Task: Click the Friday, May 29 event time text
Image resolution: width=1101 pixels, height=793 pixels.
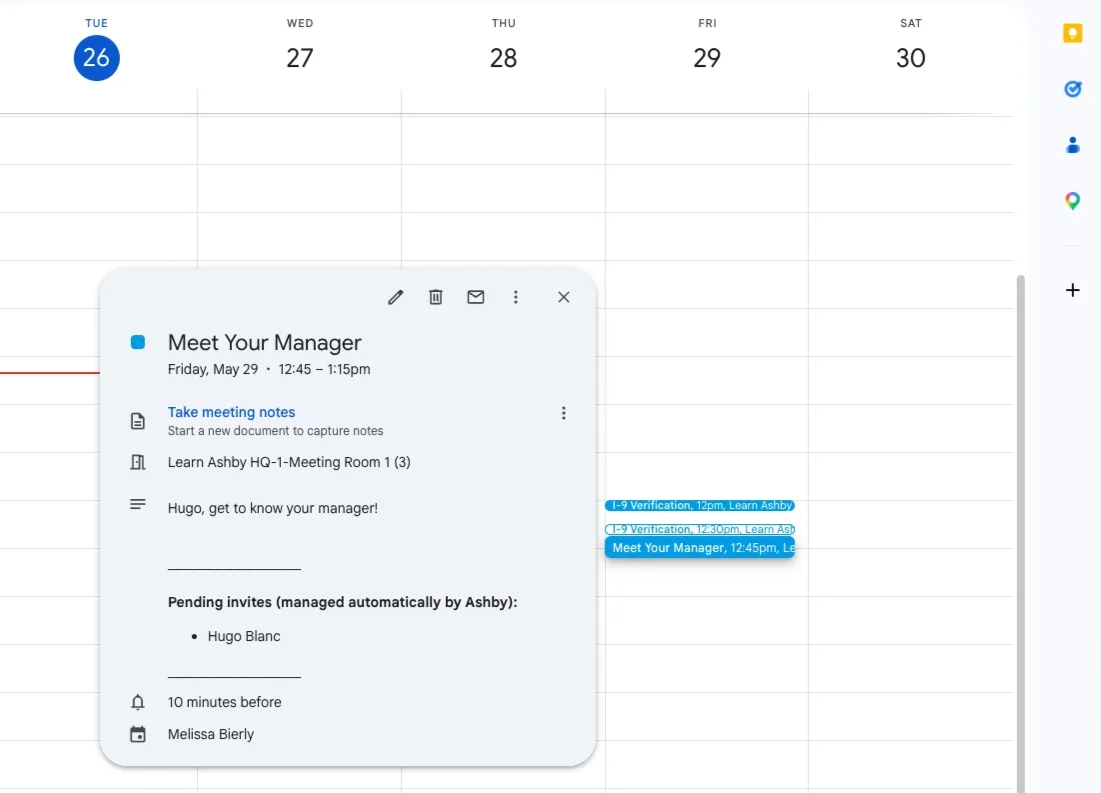Action: click(x=269, y=369)
